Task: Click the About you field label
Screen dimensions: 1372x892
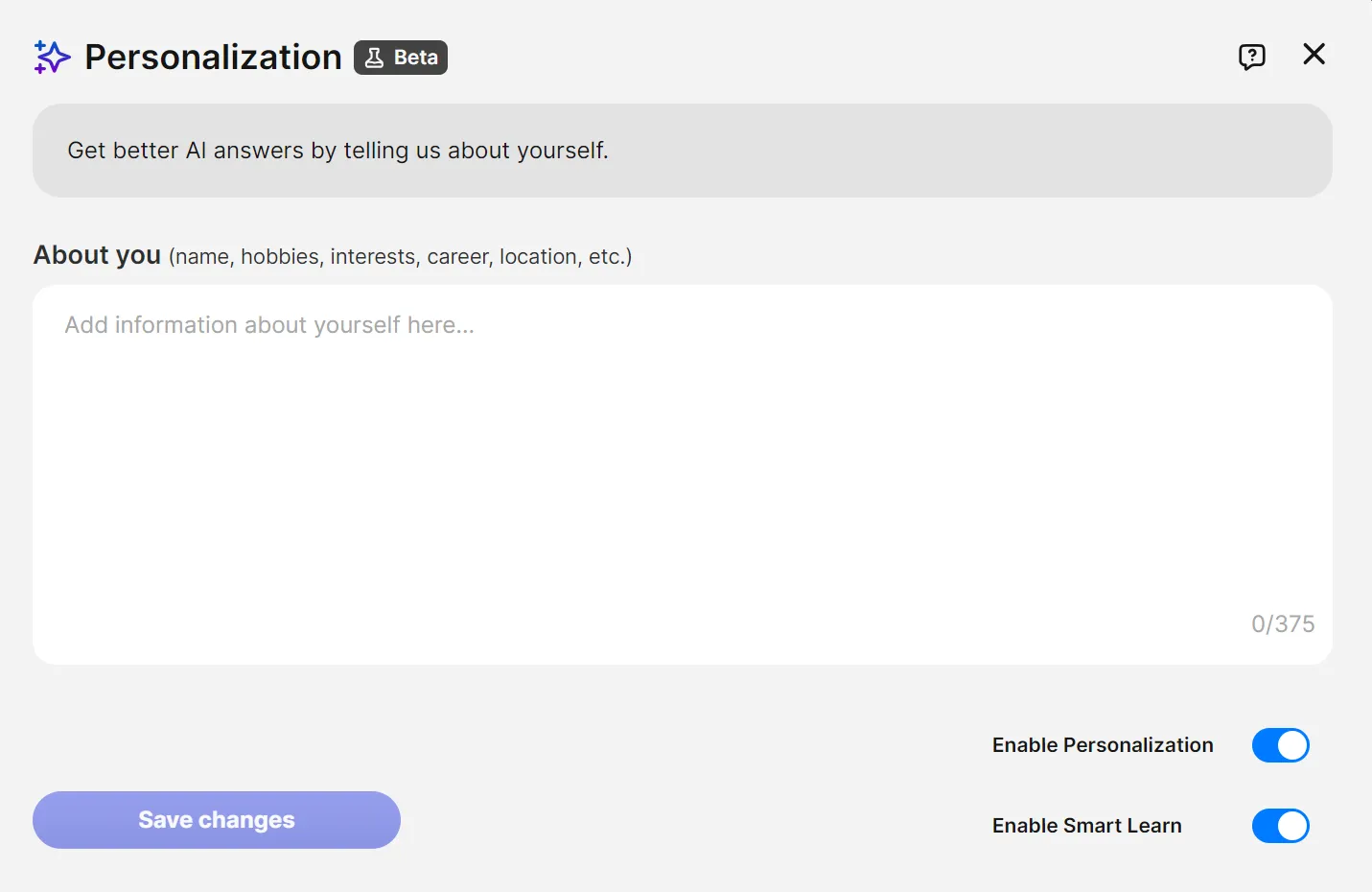Action: click(97, 255)
